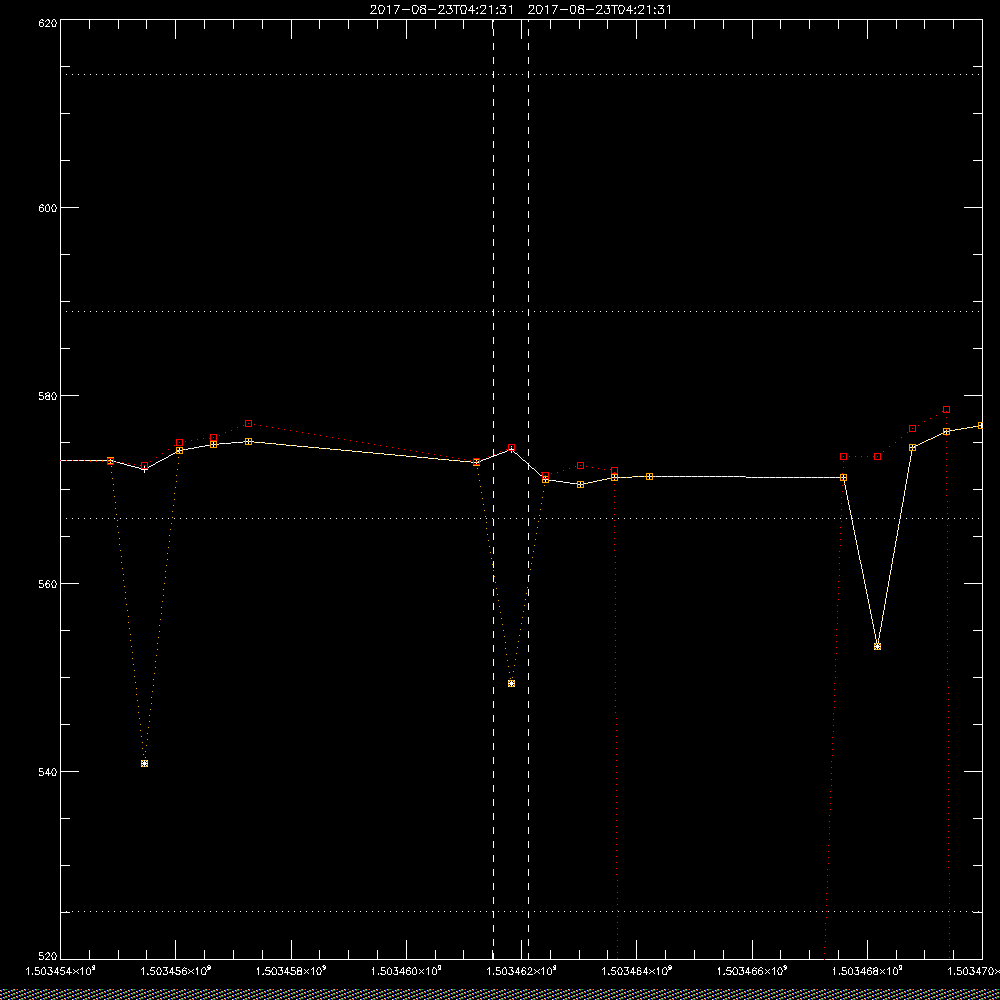
Task: Click the left title timestamp 2017-08-23T04:21:31
Action: (x=441, y=10)
